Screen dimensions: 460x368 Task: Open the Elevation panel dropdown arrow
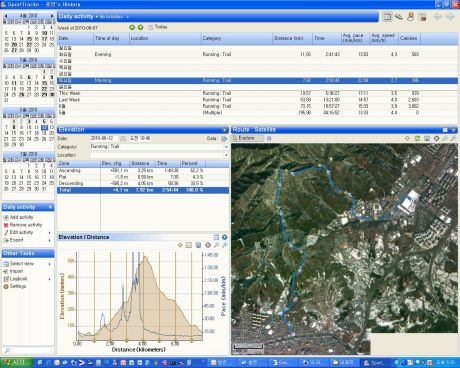click(225, 130)
